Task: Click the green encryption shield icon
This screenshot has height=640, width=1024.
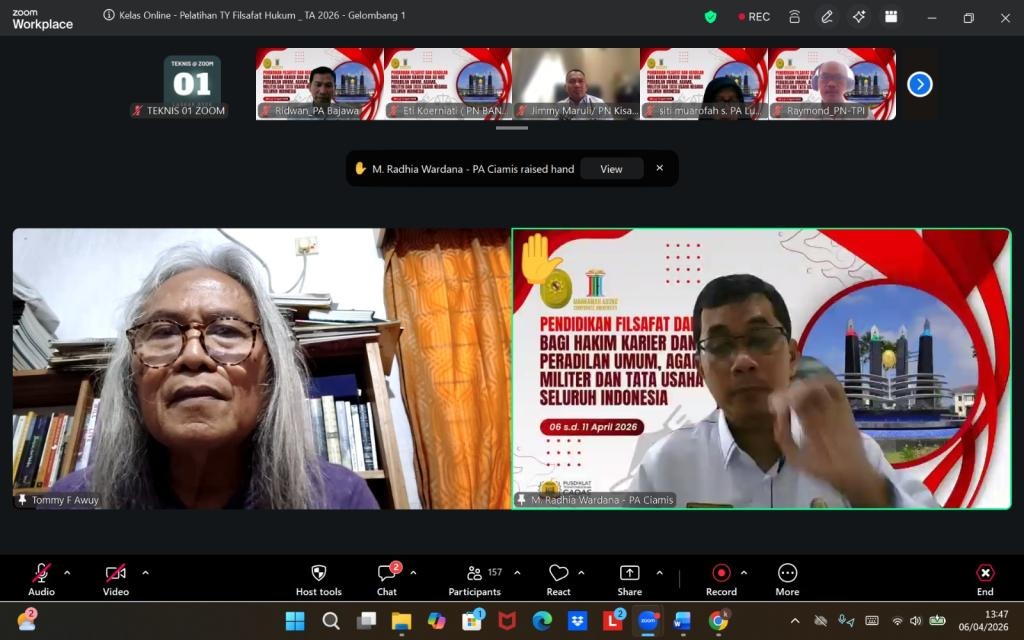Action: pos(711,17)
